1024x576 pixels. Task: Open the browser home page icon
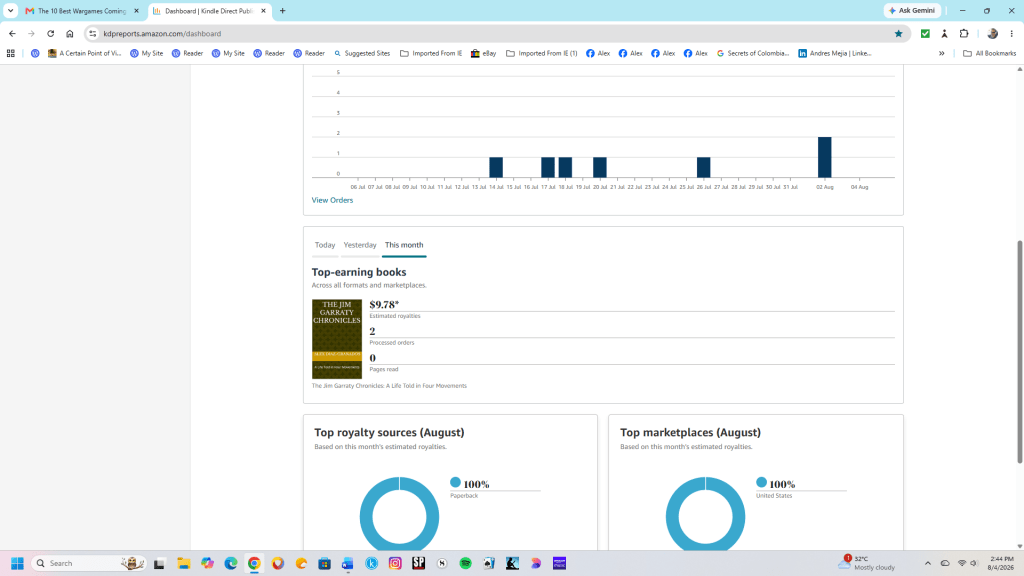(70, 33)
